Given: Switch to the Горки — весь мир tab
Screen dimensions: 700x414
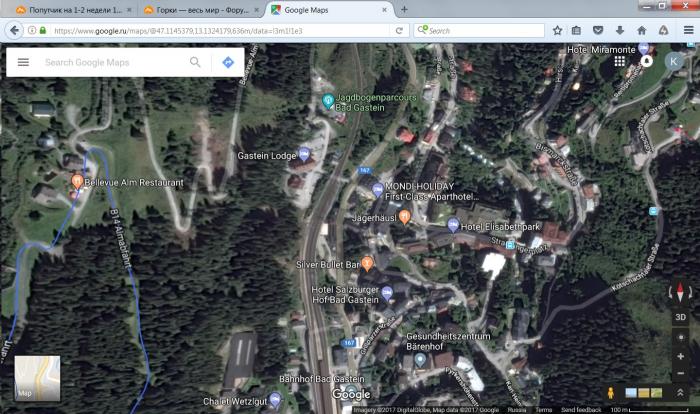Looking at the screenshot, I should click(x=199, y=10).
